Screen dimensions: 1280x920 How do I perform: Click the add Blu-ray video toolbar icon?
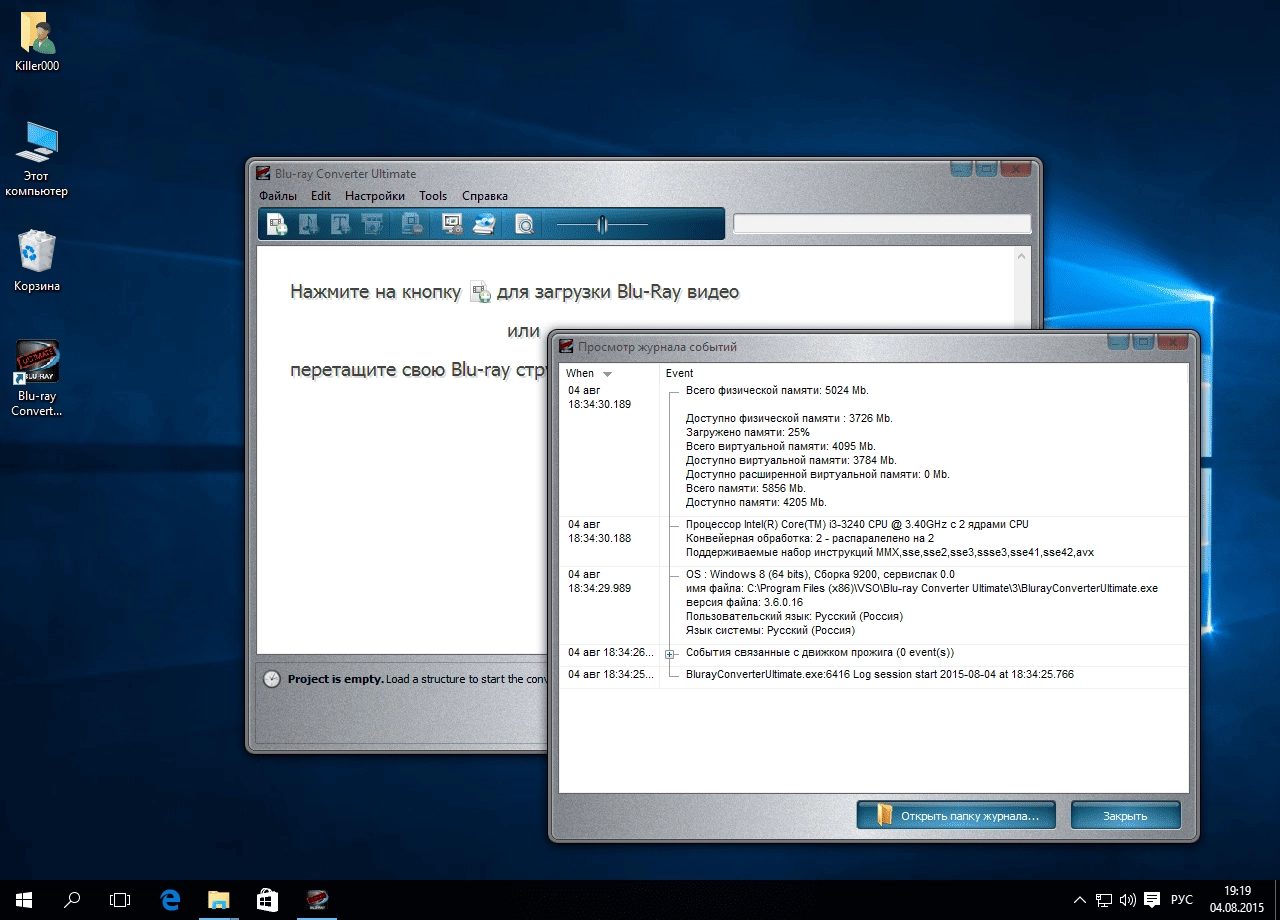tap(278, 225)
